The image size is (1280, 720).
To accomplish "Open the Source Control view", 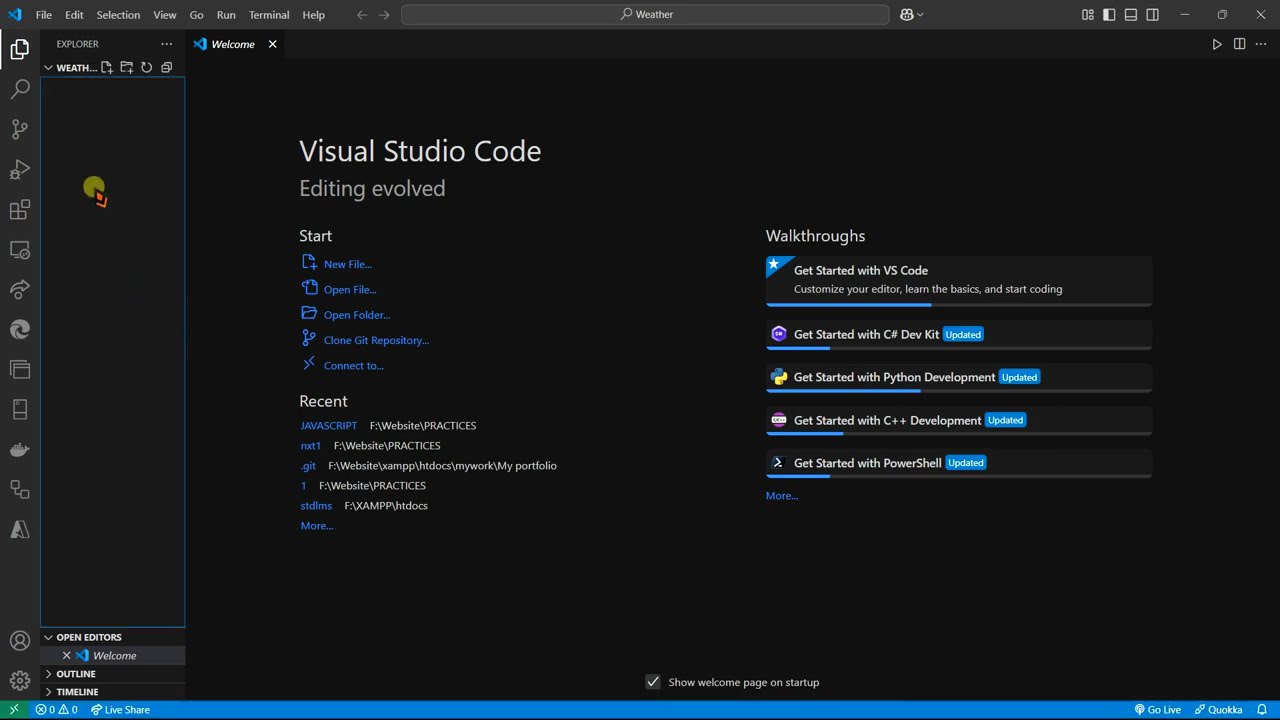I will pyautogui.click(x=20, y=129).
